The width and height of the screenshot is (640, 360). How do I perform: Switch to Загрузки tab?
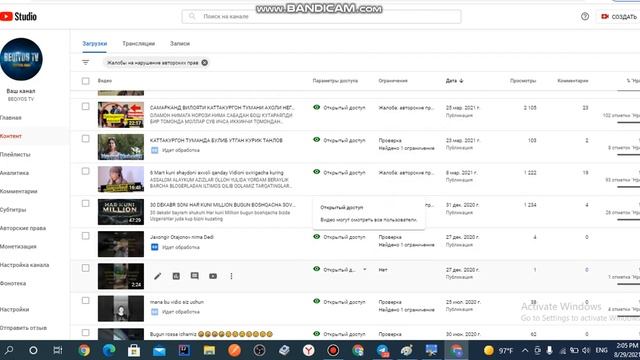point(95,43)
